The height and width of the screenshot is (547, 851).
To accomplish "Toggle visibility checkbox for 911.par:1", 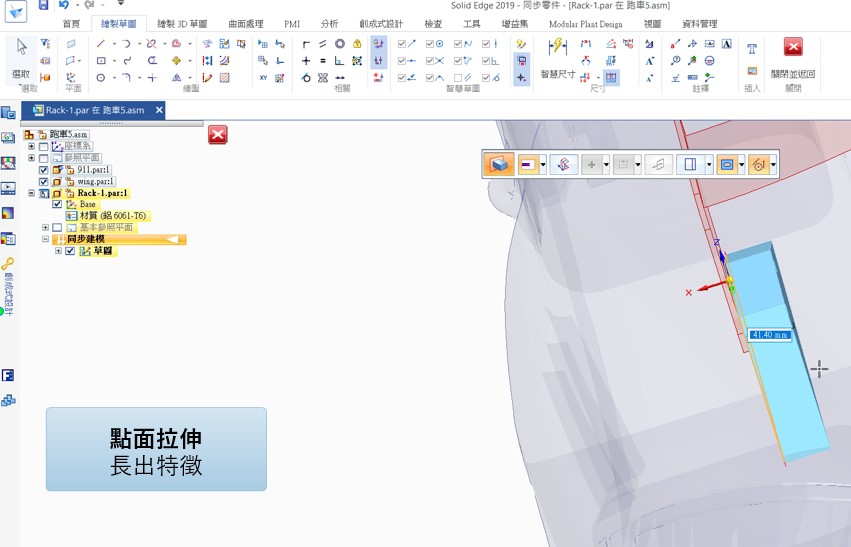I will [x=44, y=170].
